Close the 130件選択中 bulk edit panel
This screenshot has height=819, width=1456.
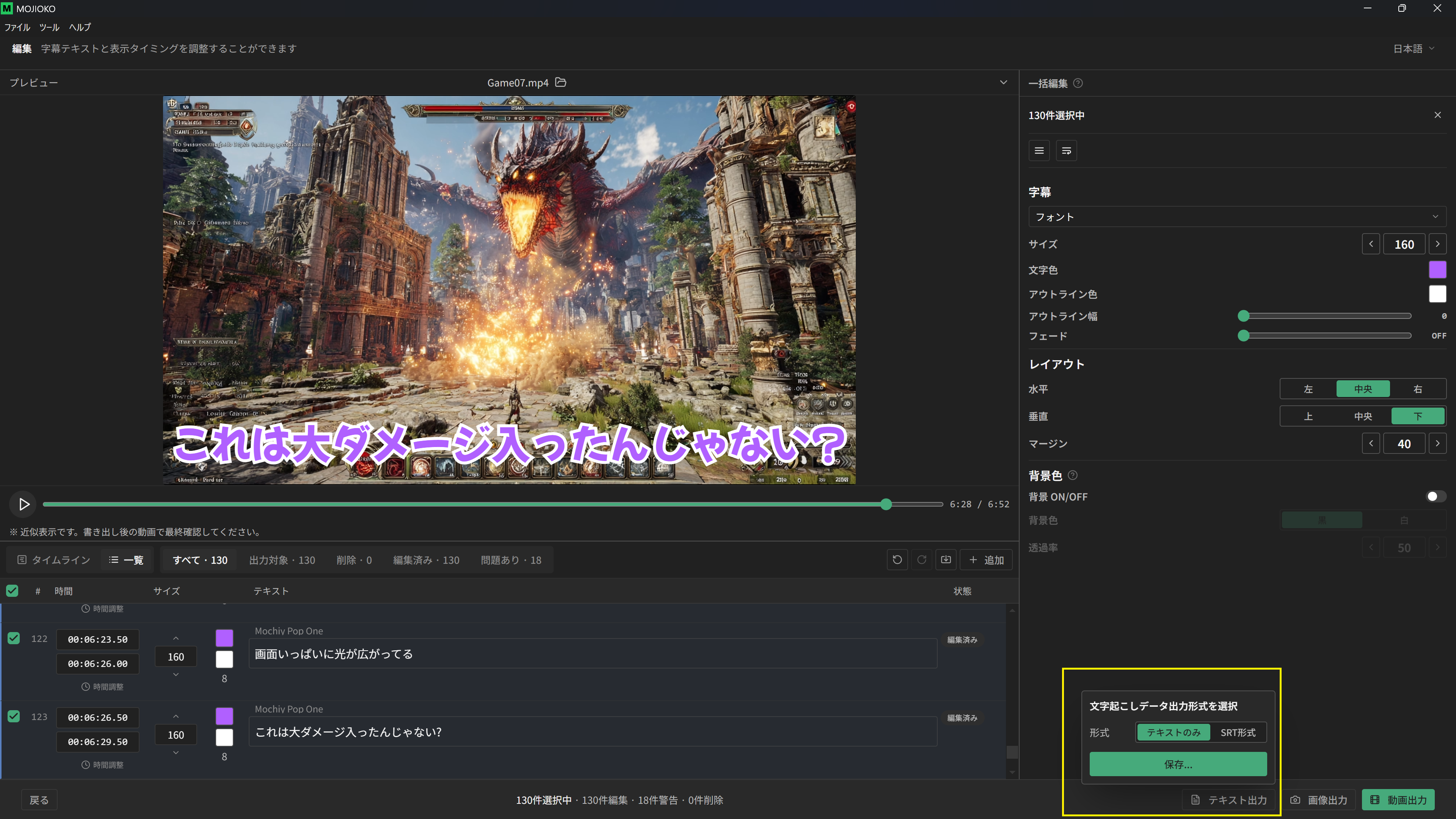1437,115
